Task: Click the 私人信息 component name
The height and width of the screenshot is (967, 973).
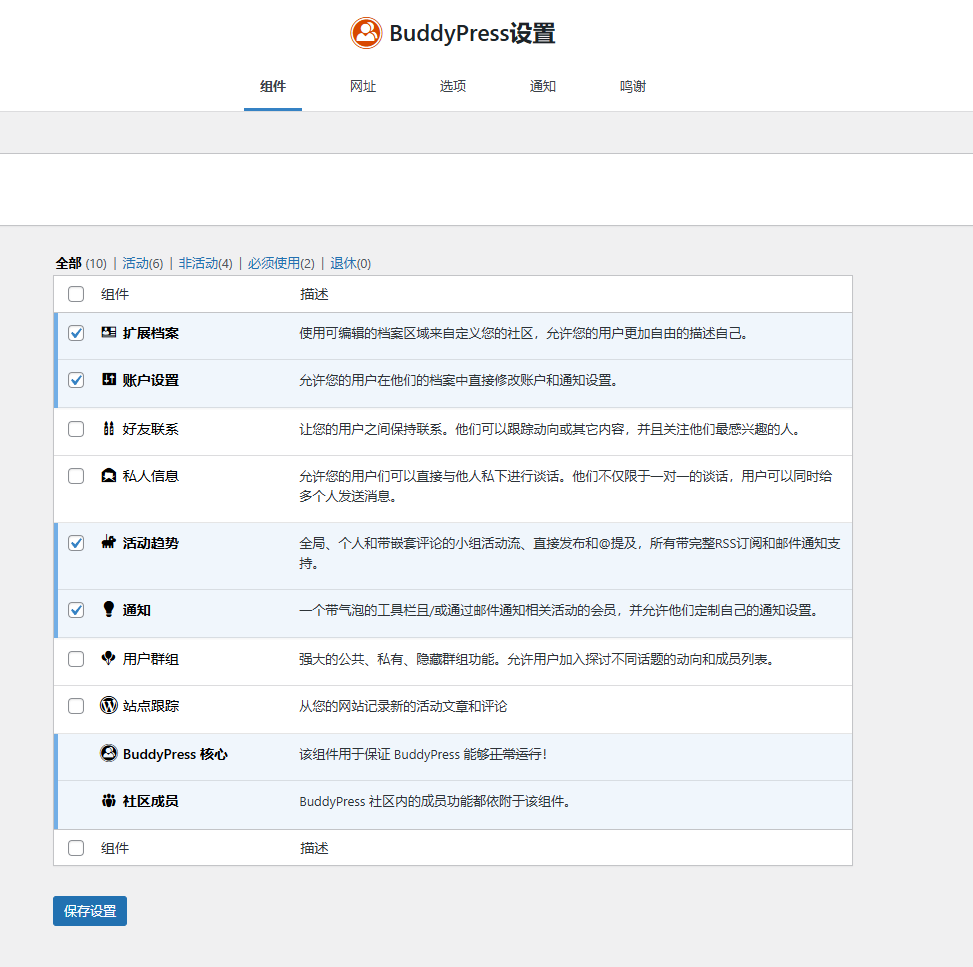Action: [x=151, y=476]
